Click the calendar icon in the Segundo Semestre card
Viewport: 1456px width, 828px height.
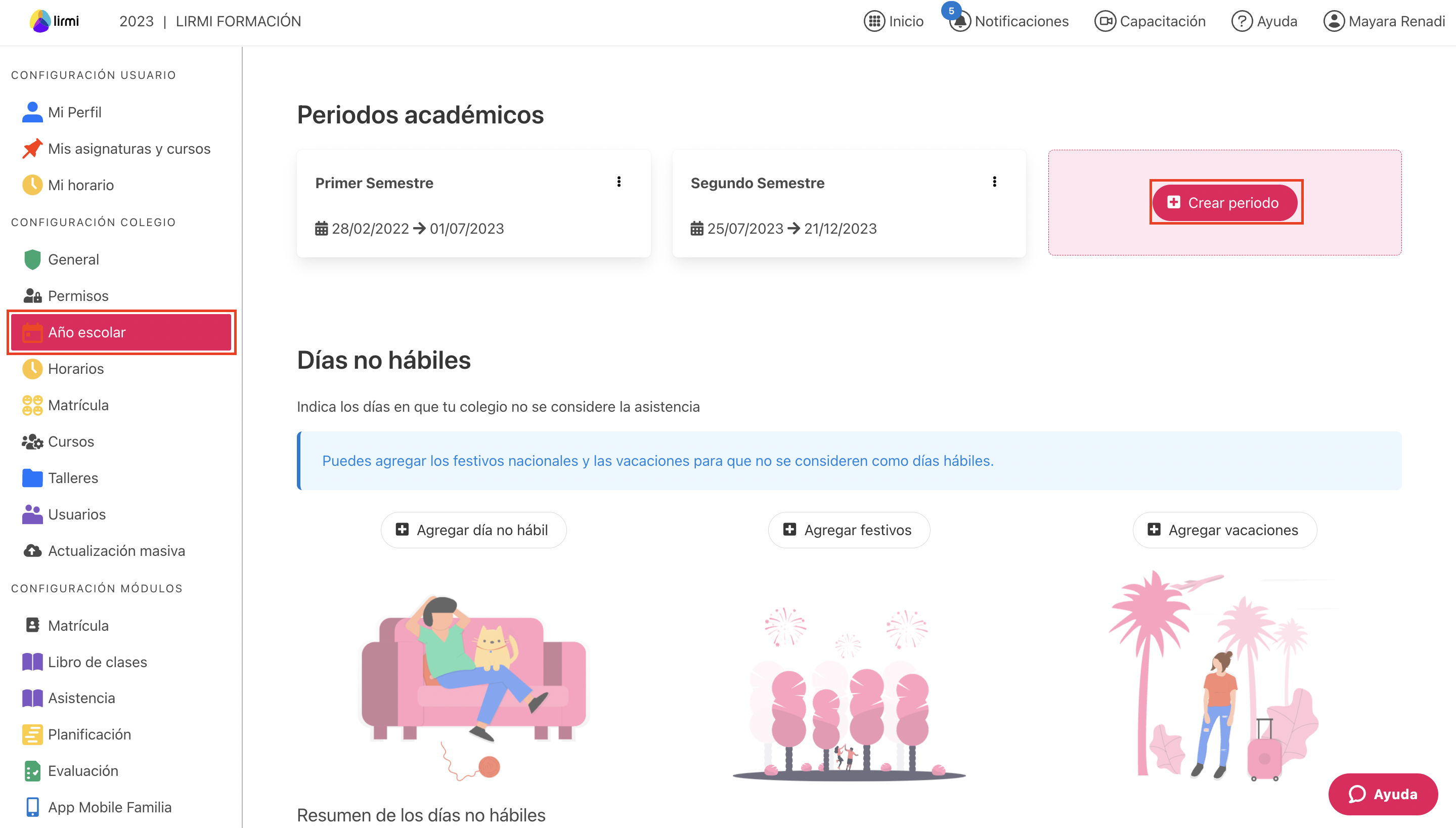(x=697, y=229)
